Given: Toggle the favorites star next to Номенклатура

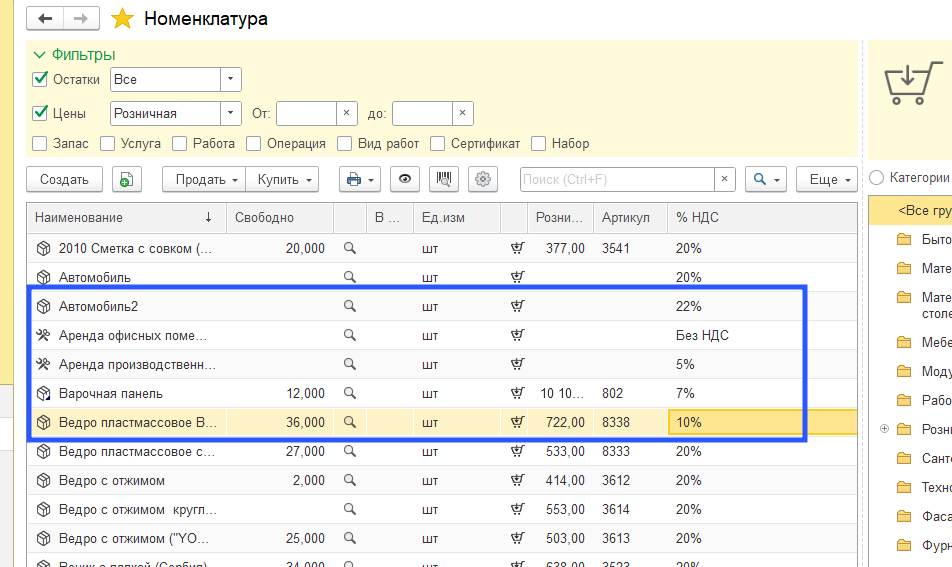Looking at the screenshot, I should 122,18.
